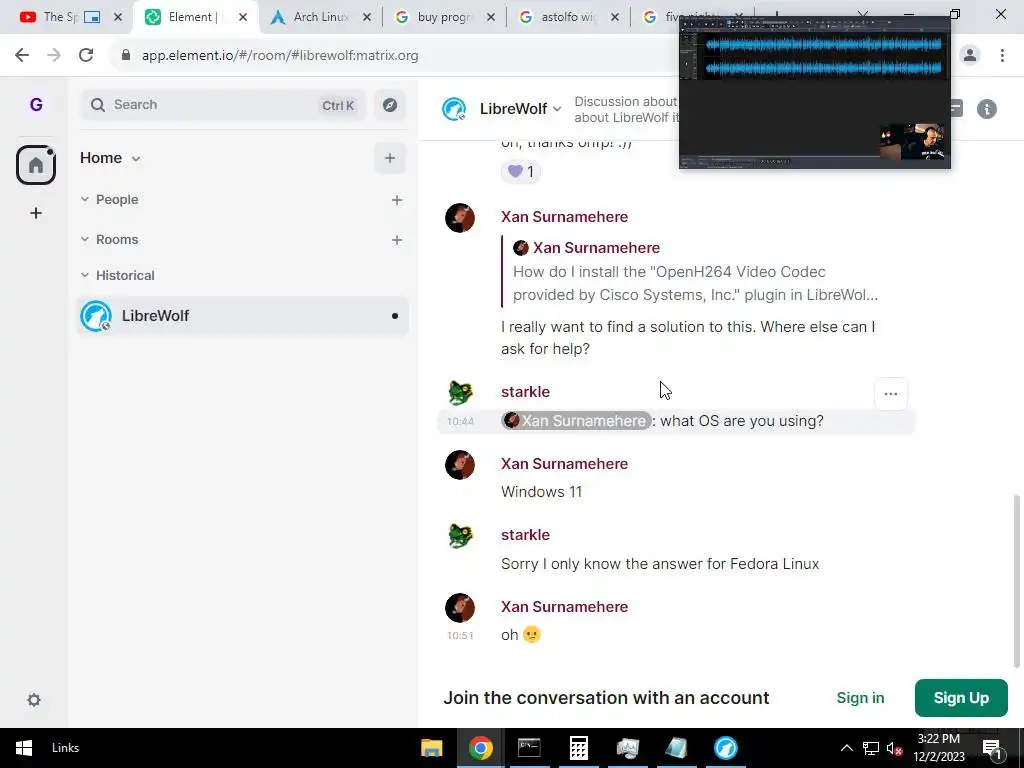Image resolution: width=1024 pixels, height=768 pixels.
Task: Click the muted volume tray icon
Action: pos(895,748)
